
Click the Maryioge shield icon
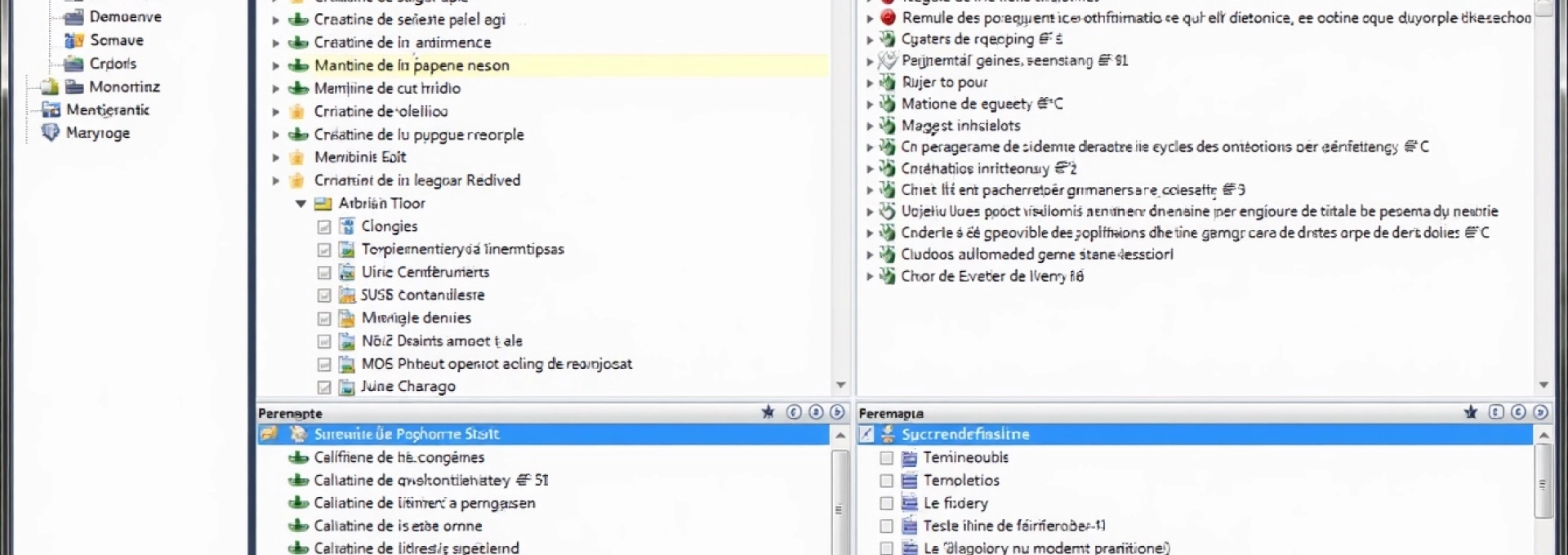click(51, 132)
